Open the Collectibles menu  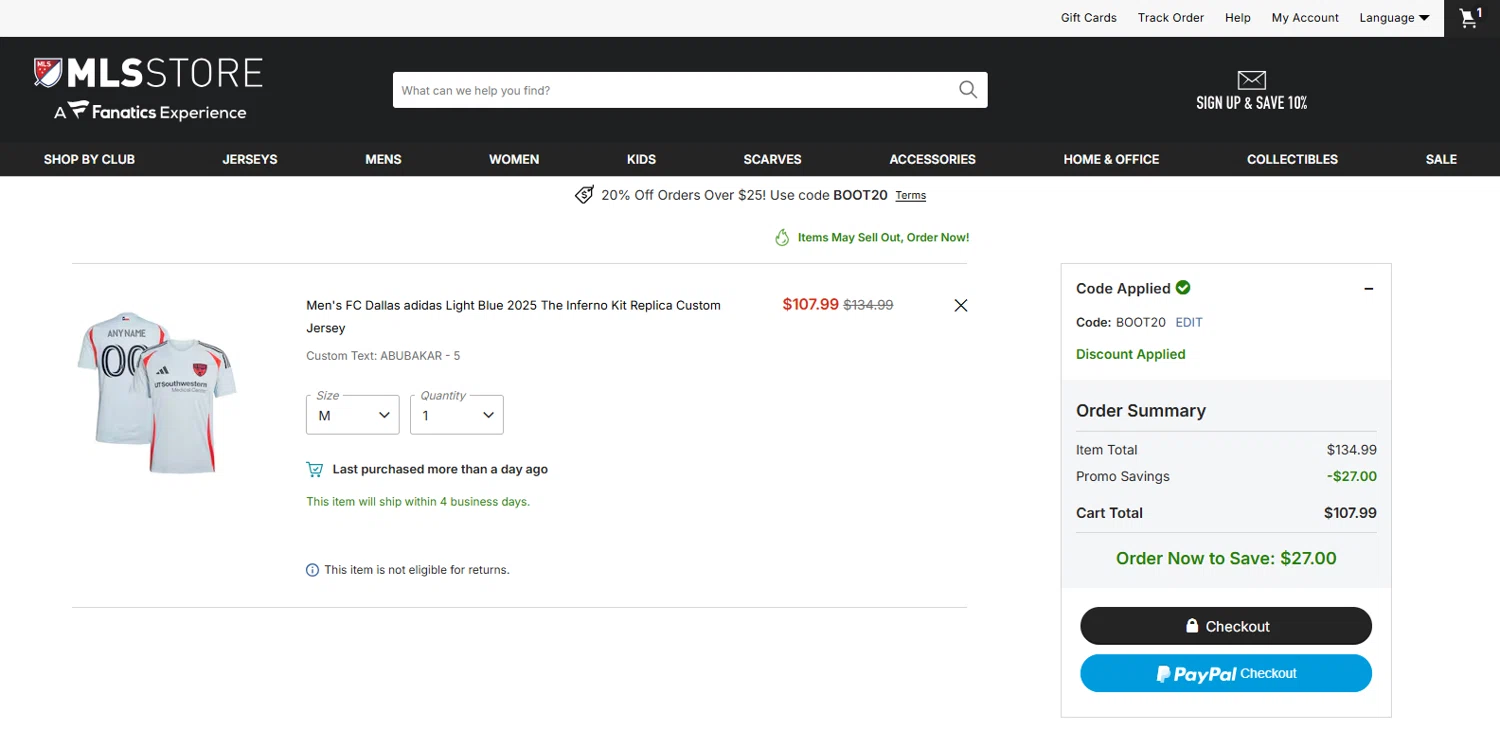coord(1292,159)
